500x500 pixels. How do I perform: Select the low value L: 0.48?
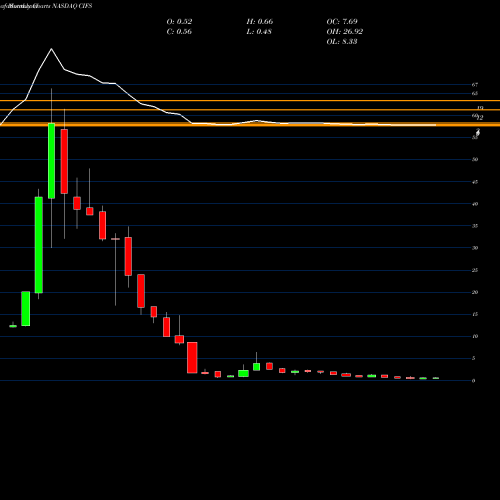[259, 32]
